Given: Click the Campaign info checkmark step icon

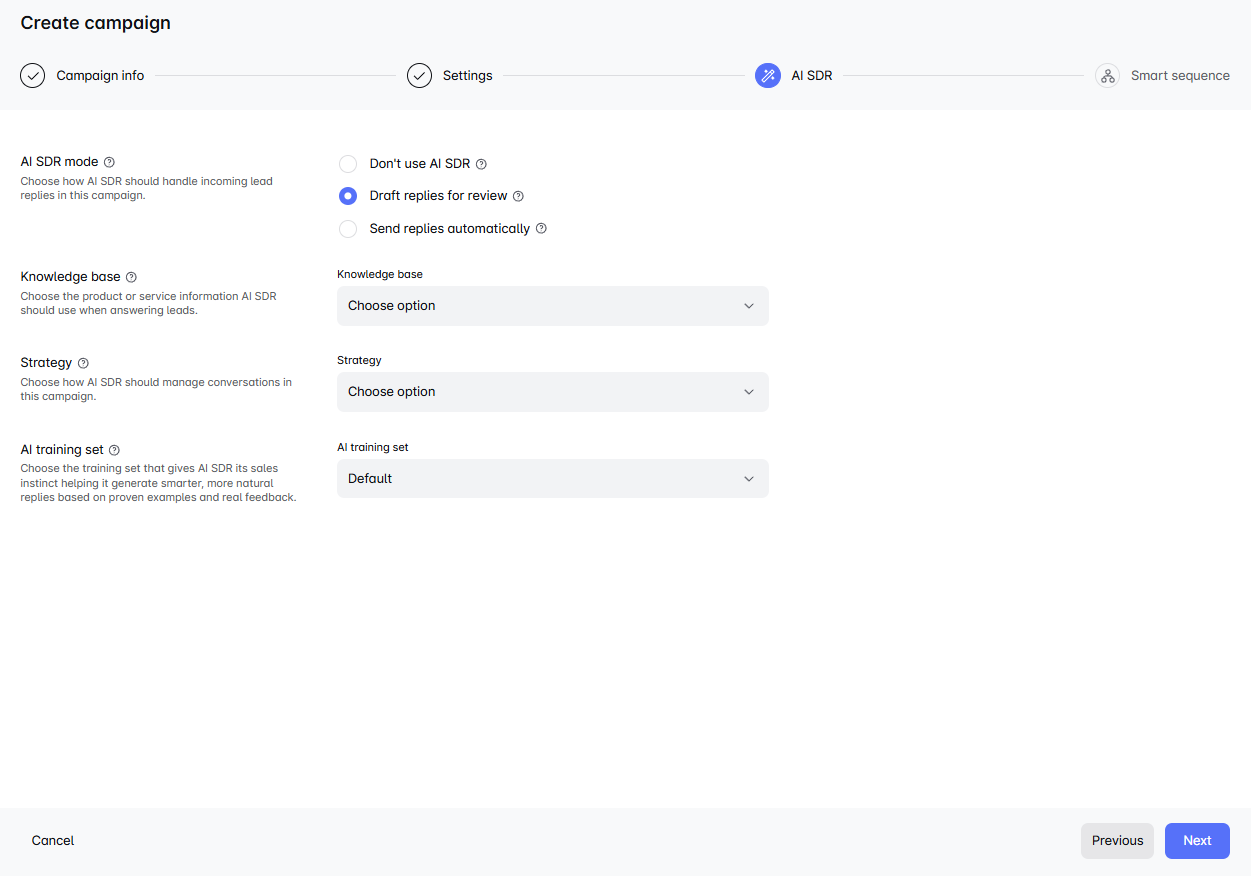Looking at the screenshot, I should 33,75.
